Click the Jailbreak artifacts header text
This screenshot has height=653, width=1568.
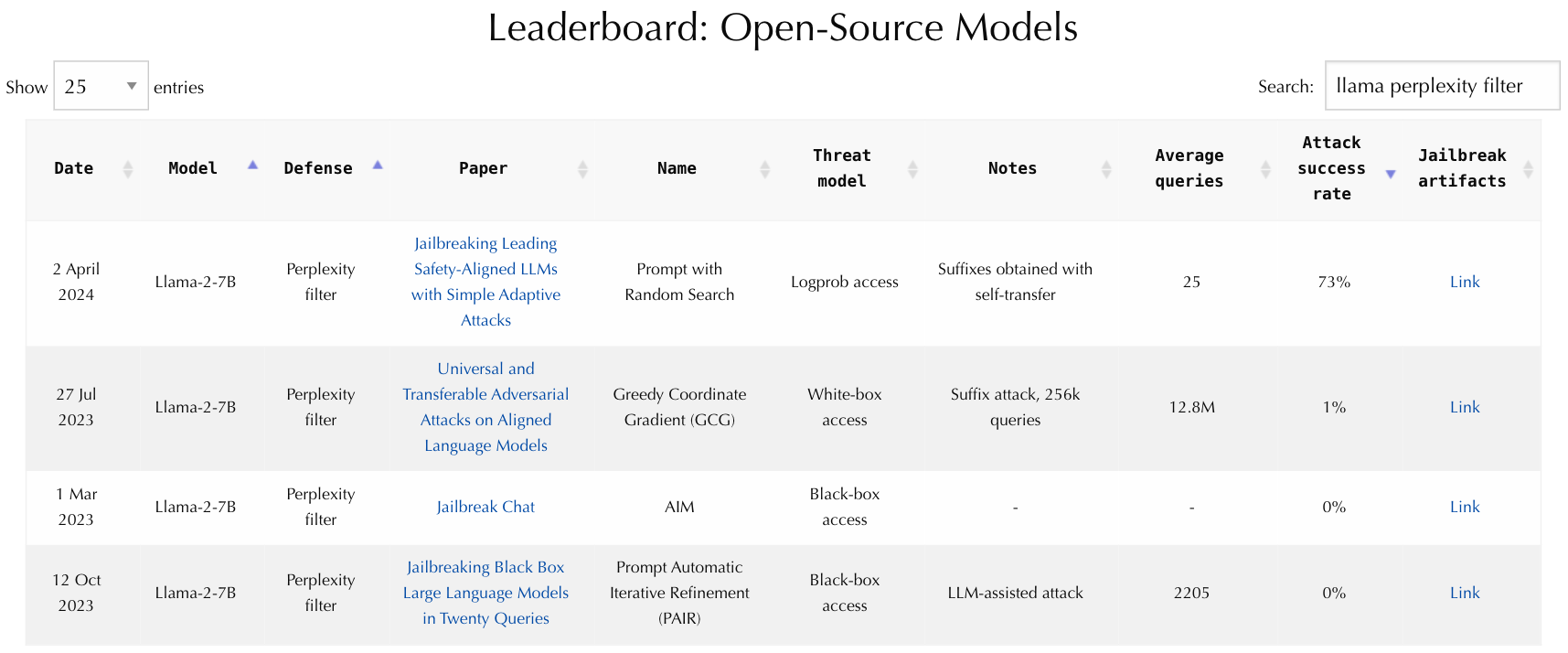point(1462,168)
